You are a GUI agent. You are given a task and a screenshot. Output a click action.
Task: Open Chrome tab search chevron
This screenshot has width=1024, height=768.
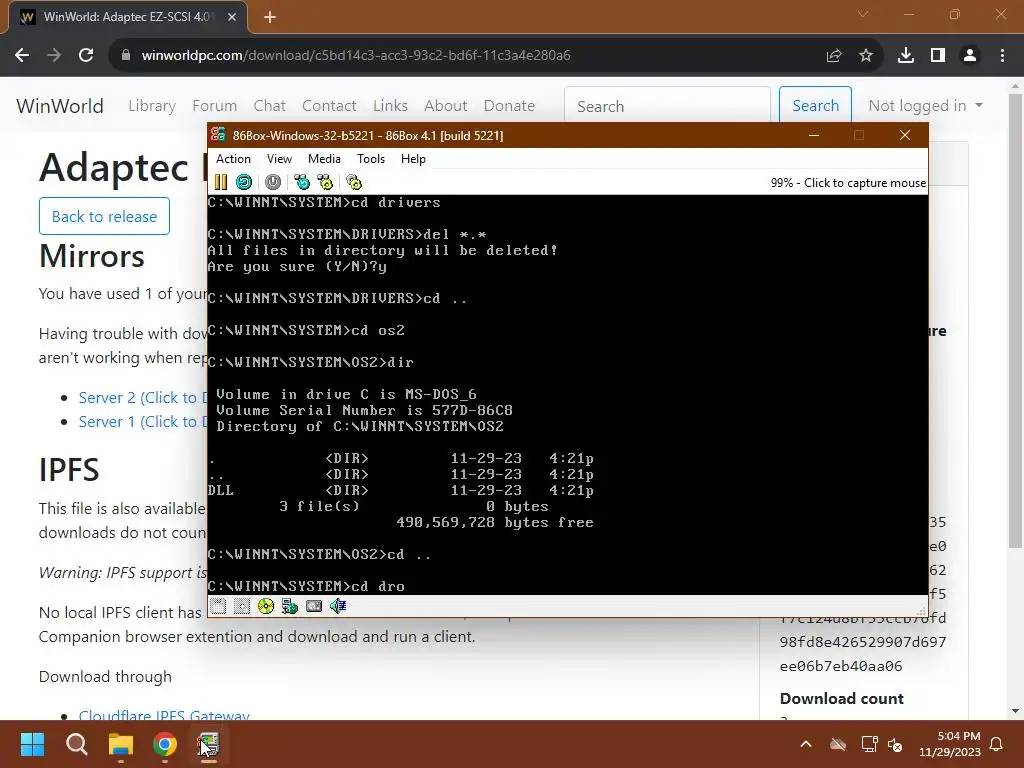[x=863, y=14]
